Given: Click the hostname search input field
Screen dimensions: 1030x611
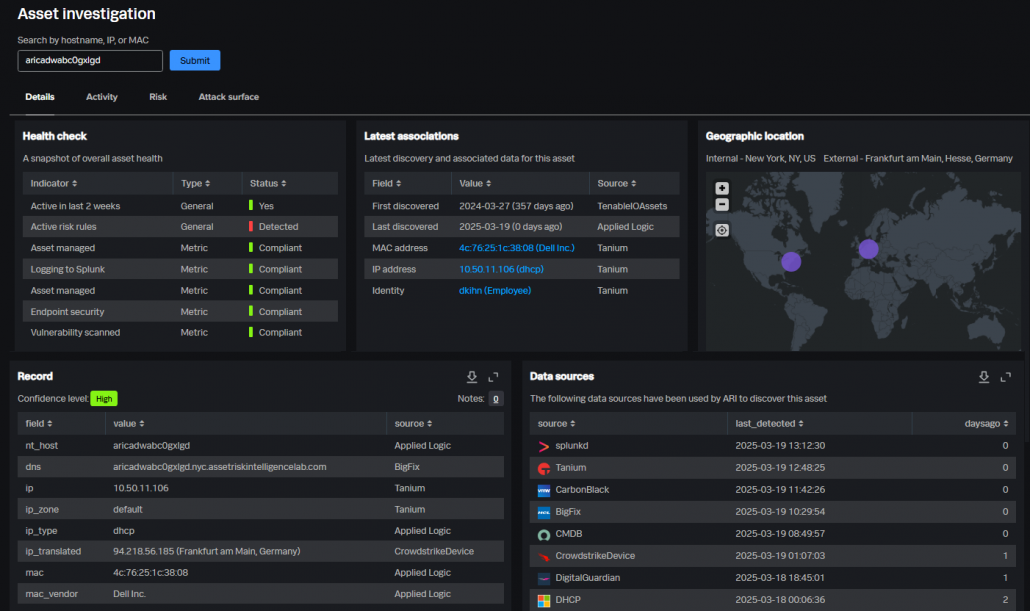Looking at the screenshot, I should pyautogui.click(x=89, y=60).
